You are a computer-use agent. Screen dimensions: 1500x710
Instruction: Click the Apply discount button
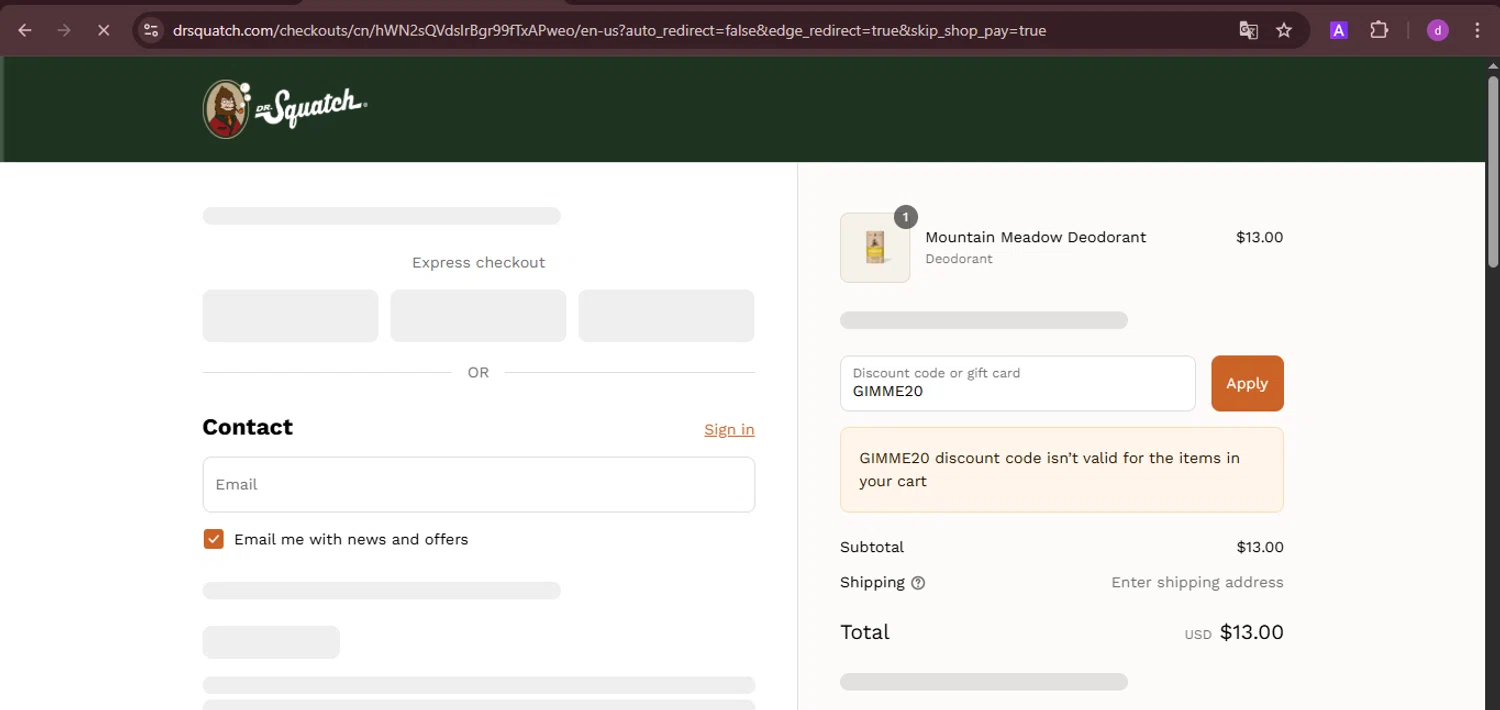click(x=1247, y=383)
